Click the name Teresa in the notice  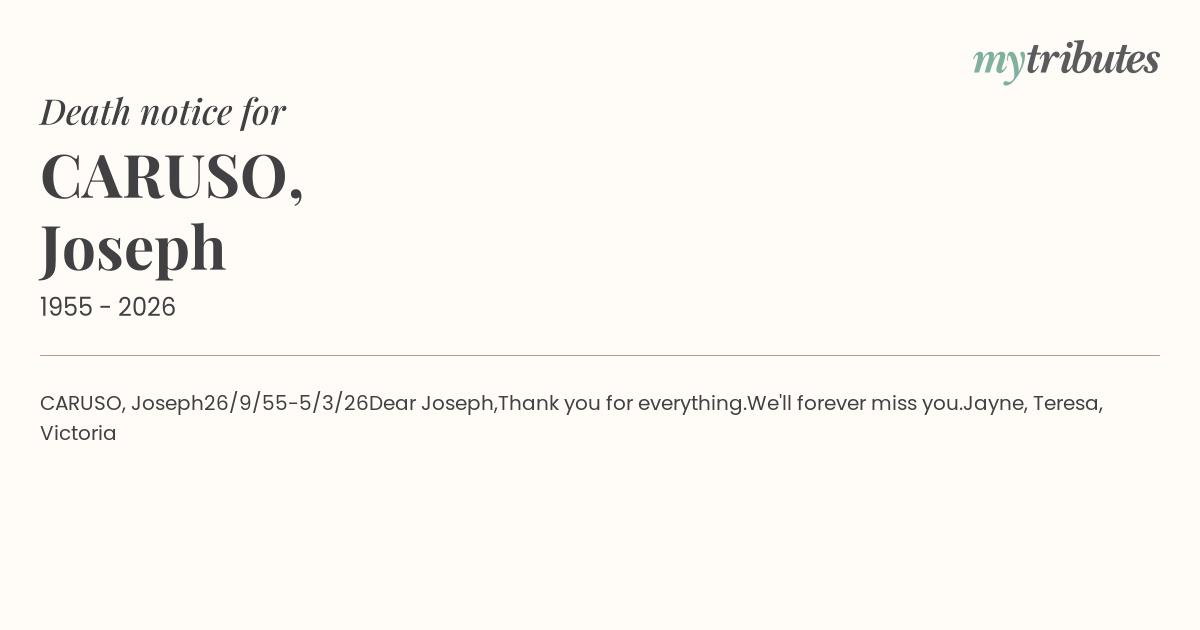pos(1067,403)
